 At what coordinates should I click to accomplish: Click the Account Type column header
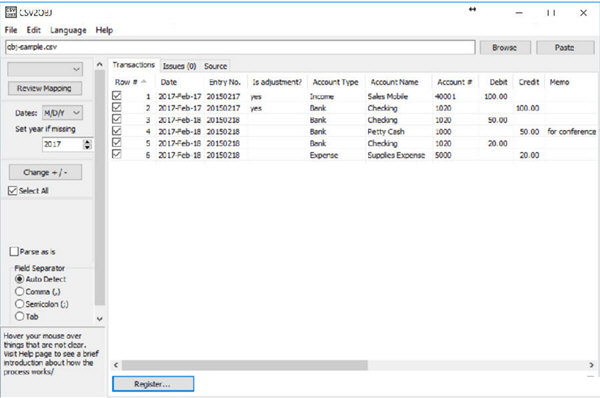pos(336,82)
